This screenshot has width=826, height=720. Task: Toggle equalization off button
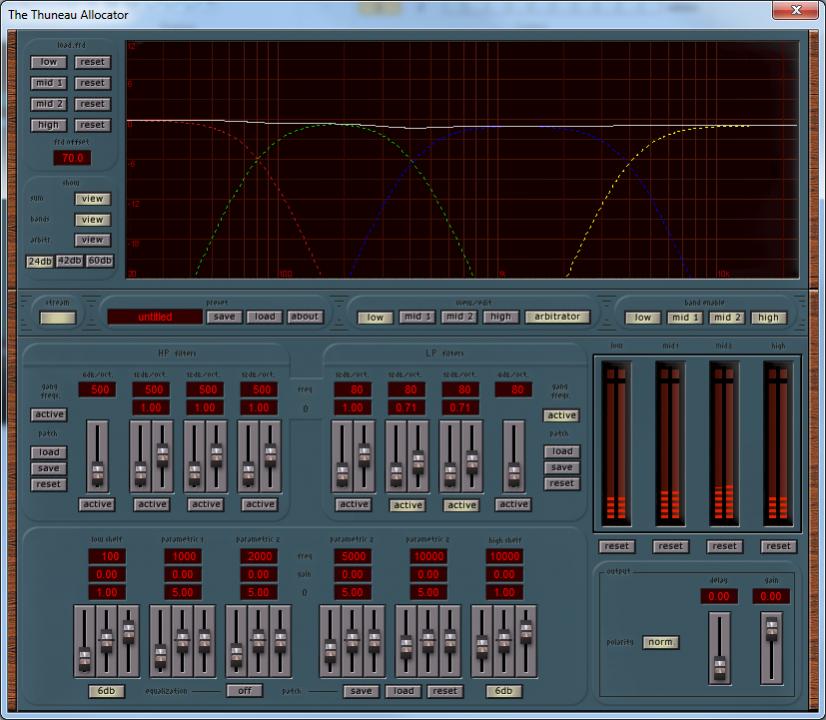point(244,691)
